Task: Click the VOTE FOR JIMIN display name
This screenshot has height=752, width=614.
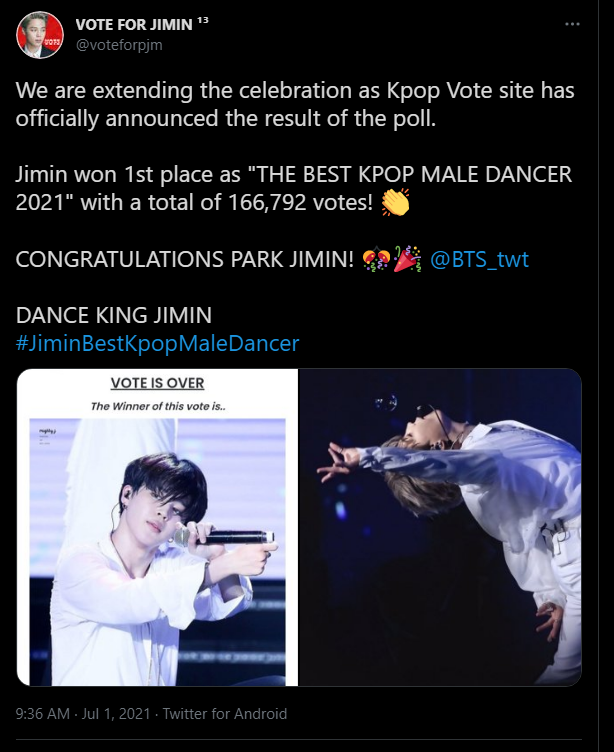Action: pos(134,24)
